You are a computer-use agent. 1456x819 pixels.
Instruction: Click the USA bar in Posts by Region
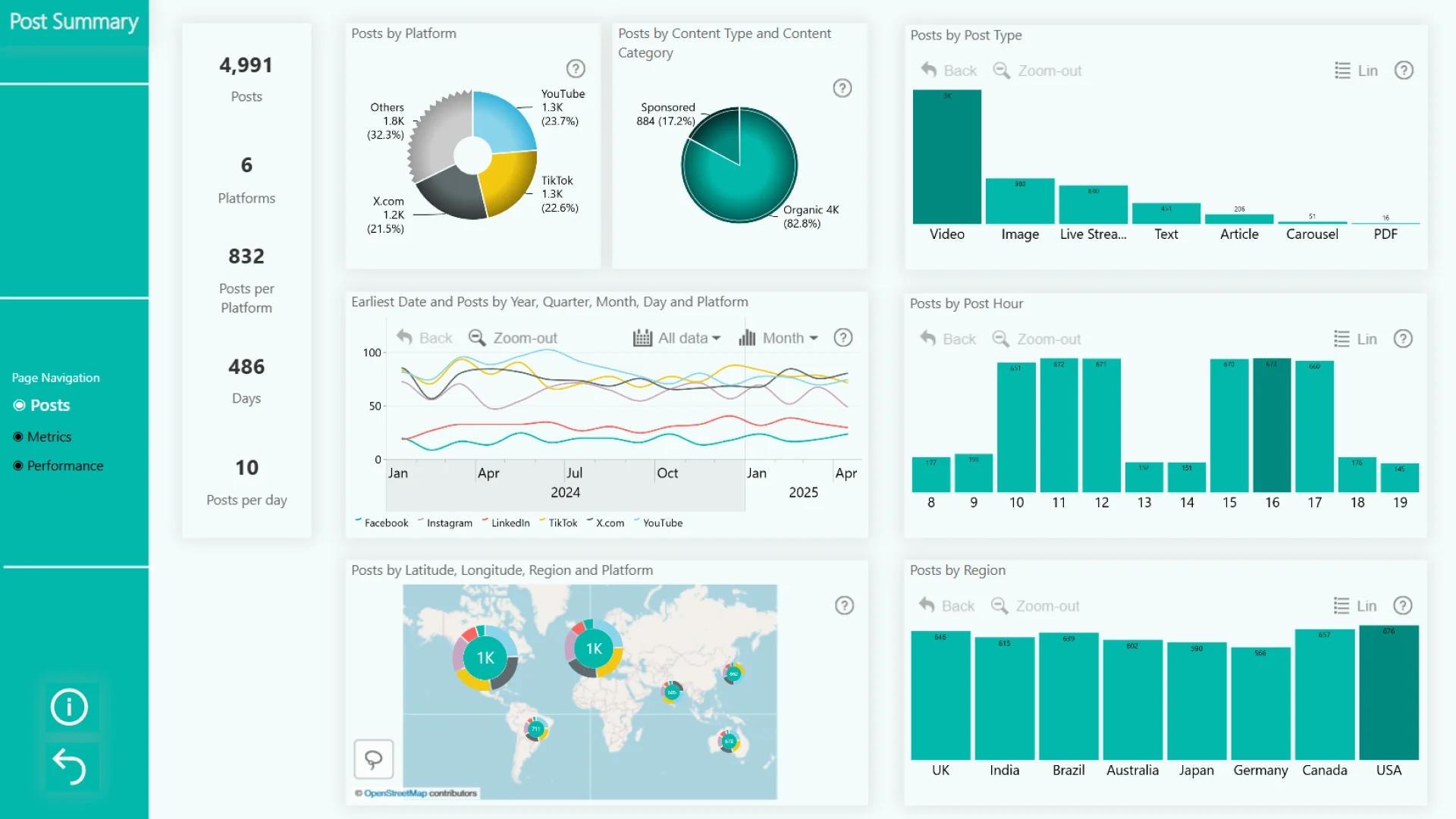[1389, 693]
